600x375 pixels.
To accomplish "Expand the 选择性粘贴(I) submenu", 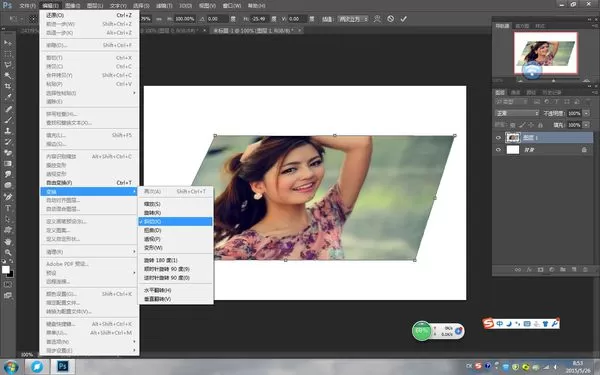I will 89,93.
